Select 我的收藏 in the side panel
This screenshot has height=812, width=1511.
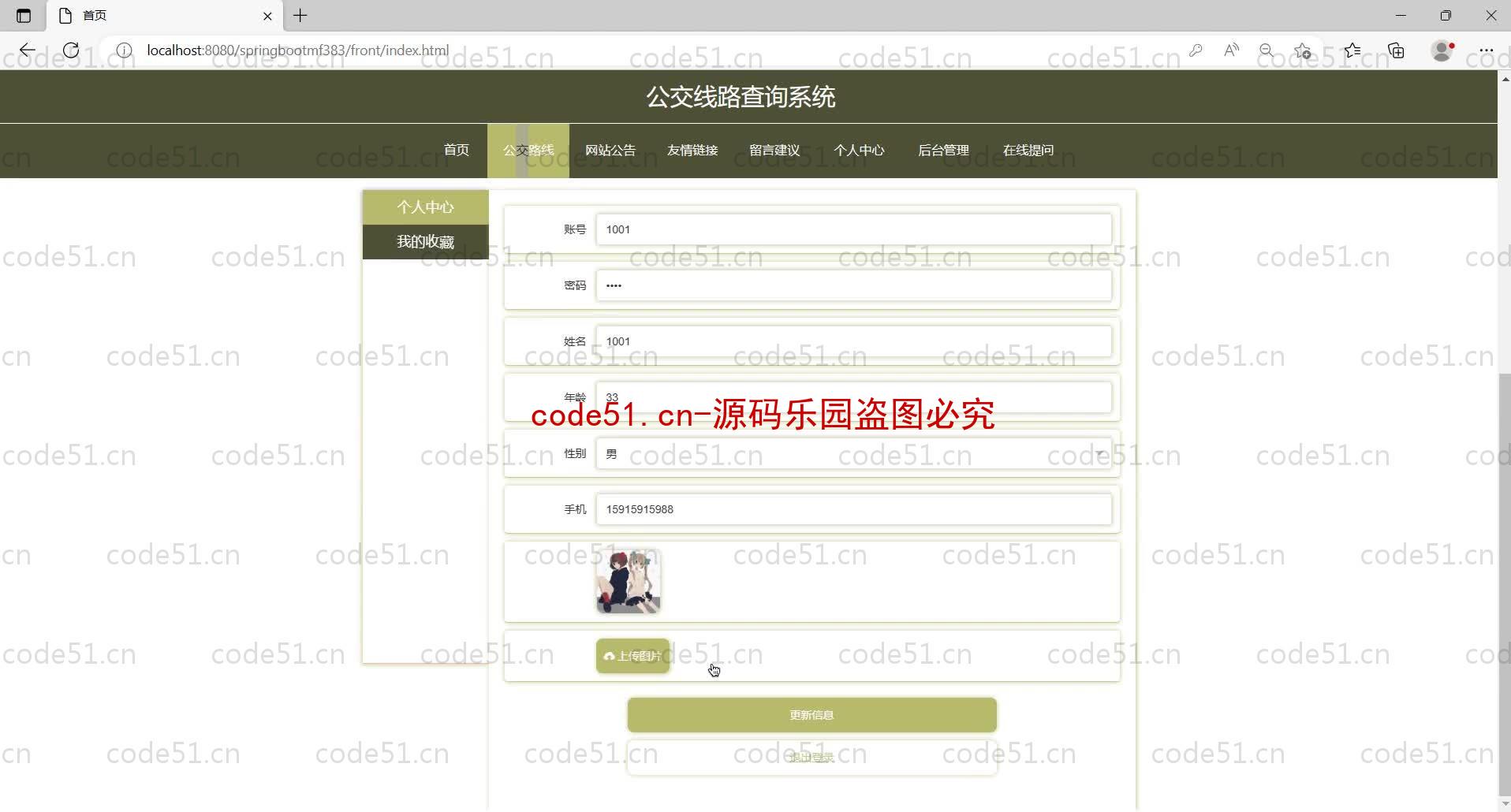426,242
